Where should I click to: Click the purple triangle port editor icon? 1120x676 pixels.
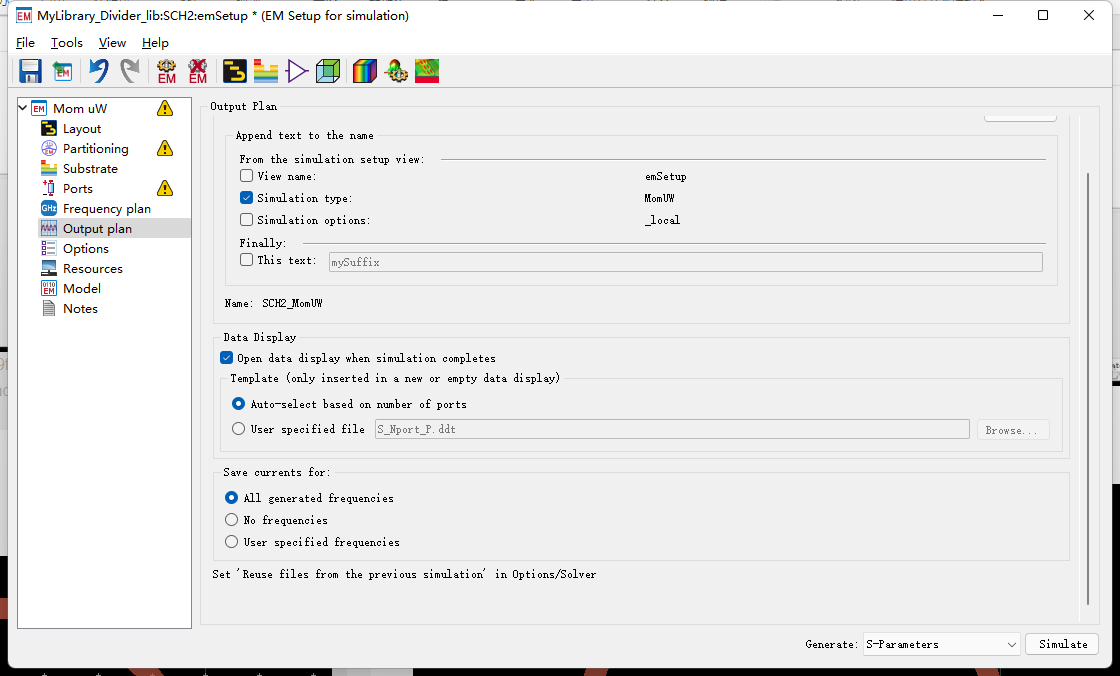tap(296, 71)
